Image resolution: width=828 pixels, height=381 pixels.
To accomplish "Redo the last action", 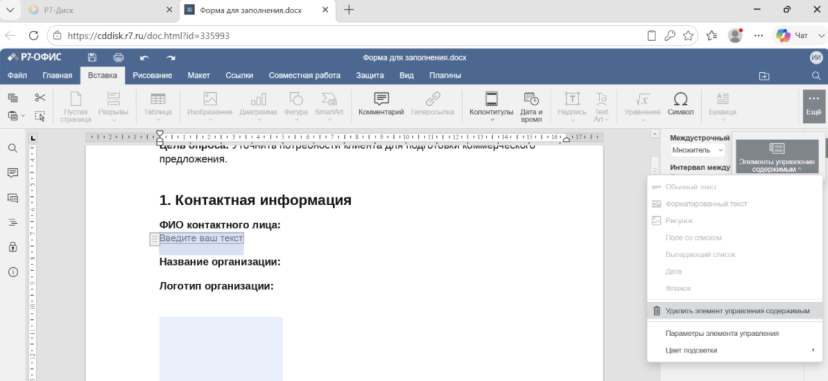I will click(171, 58).
